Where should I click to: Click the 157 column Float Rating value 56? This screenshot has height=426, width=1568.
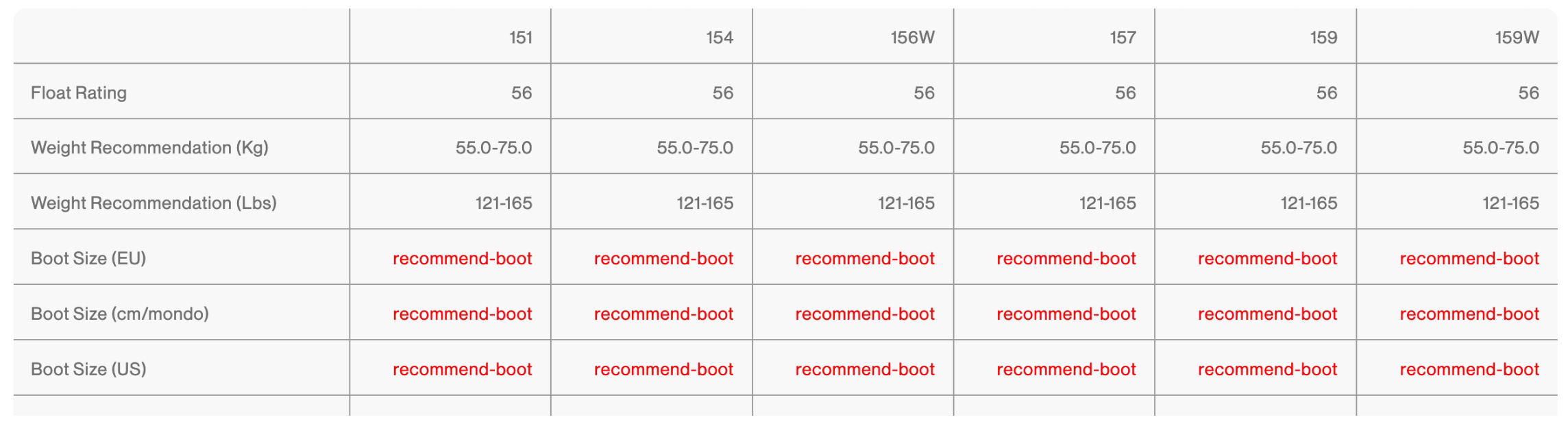(x=1125, y=93)
